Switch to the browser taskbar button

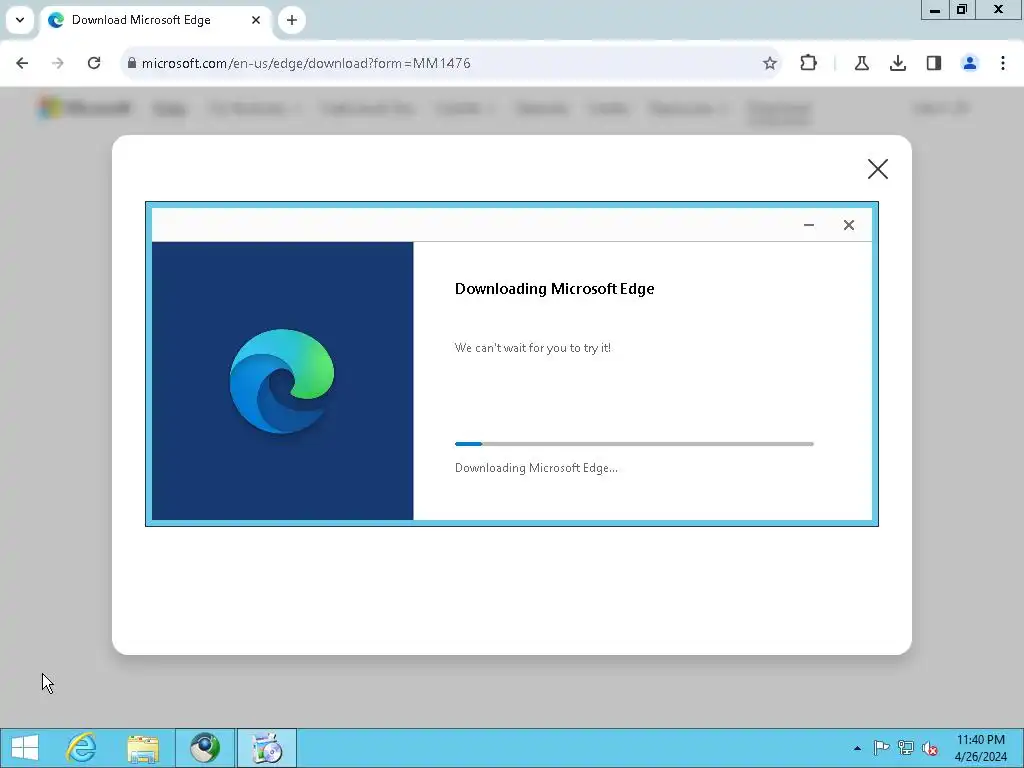[205, 748]
